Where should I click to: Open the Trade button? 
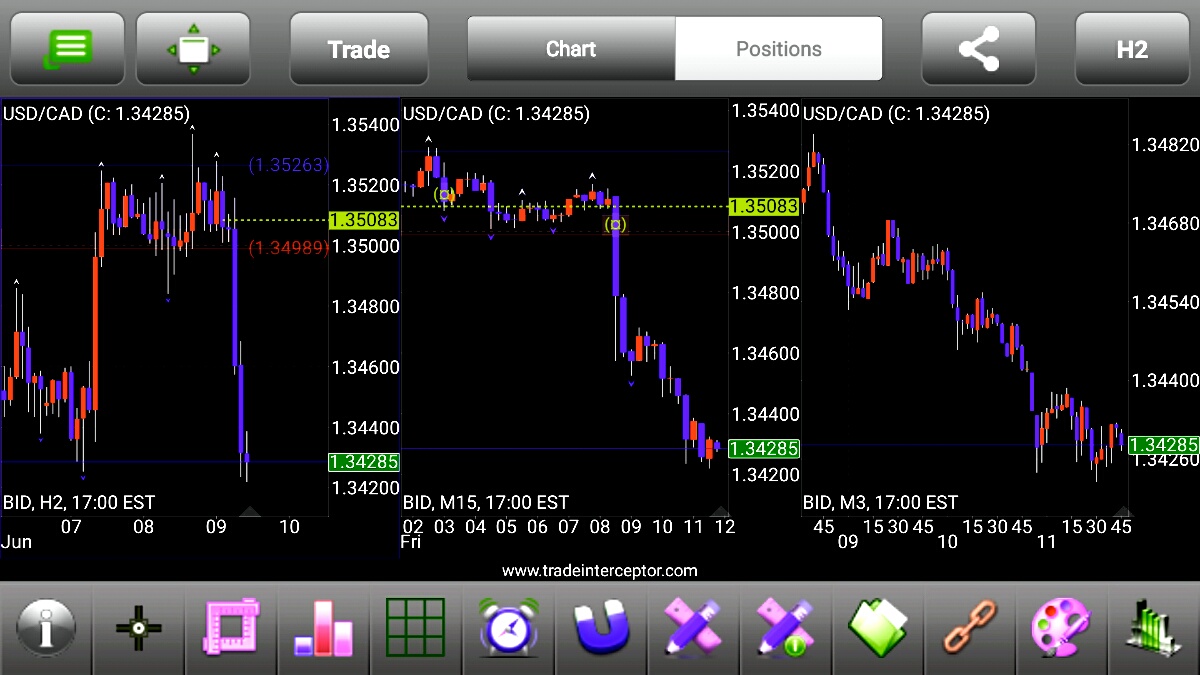[359, 48]
